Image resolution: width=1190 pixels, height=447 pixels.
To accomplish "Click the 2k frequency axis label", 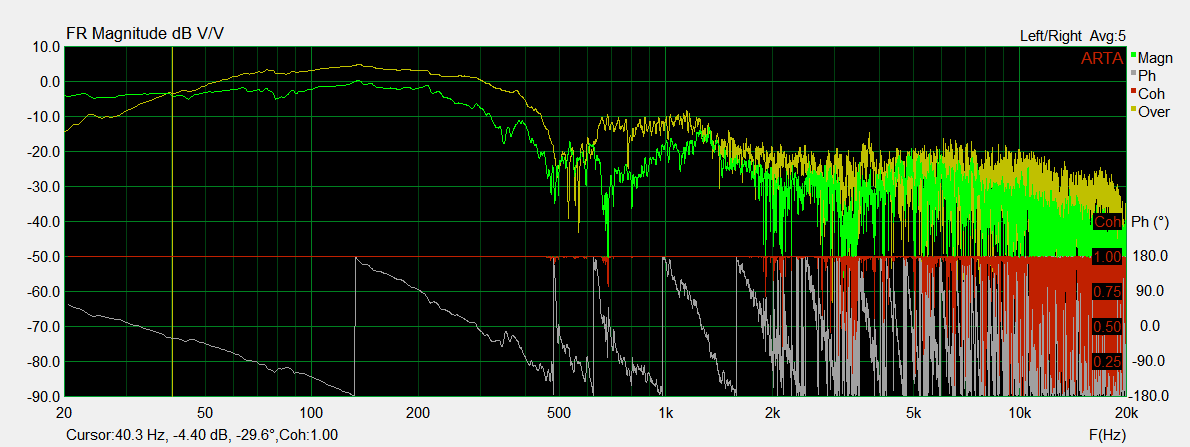I will (773, 413).
